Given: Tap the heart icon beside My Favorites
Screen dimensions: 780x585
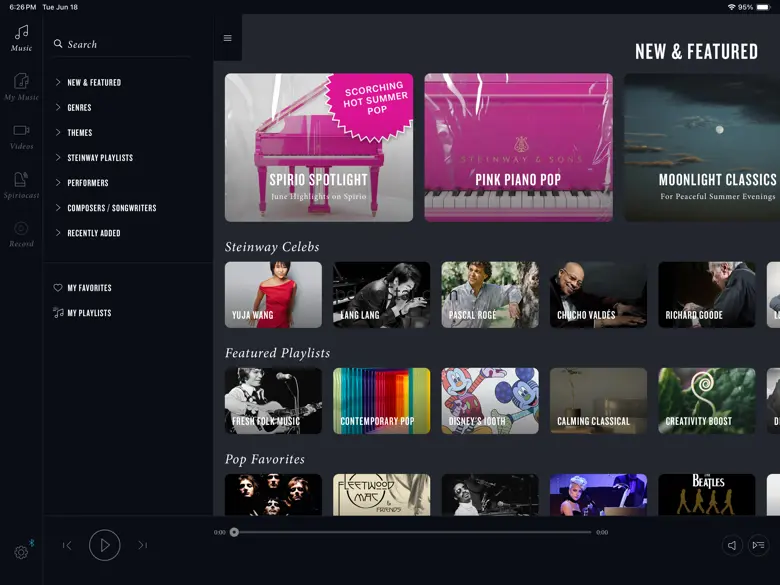Looking at the screenshot, I should tap(58, 288).
